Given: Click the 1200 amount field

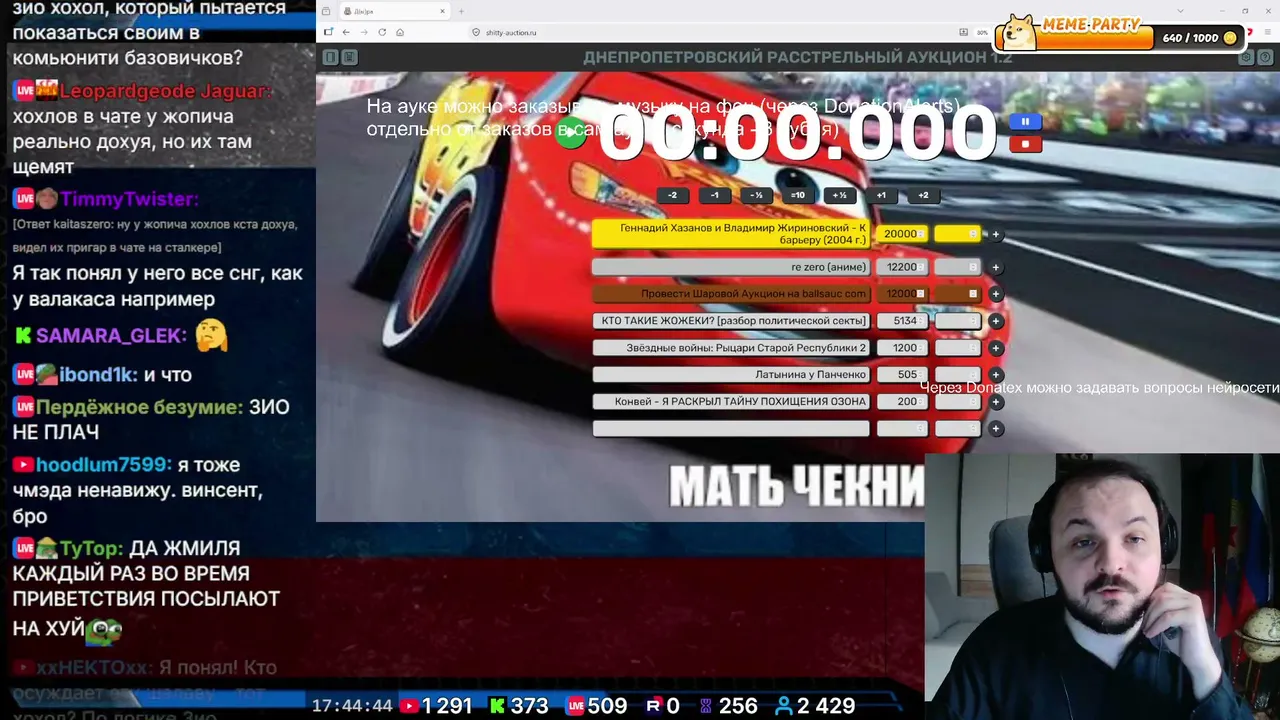Looking at the screenshot, I should [x=902, y=348].
